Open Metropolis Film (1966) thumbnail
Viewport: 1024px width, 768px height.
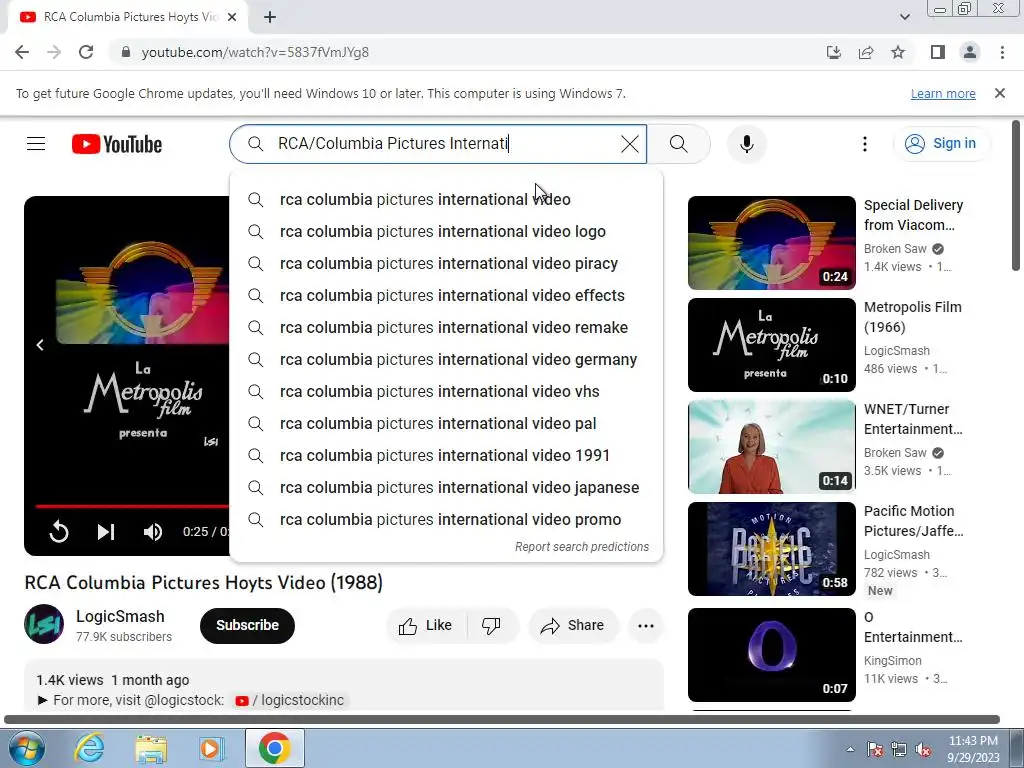[x=771, y=345]
